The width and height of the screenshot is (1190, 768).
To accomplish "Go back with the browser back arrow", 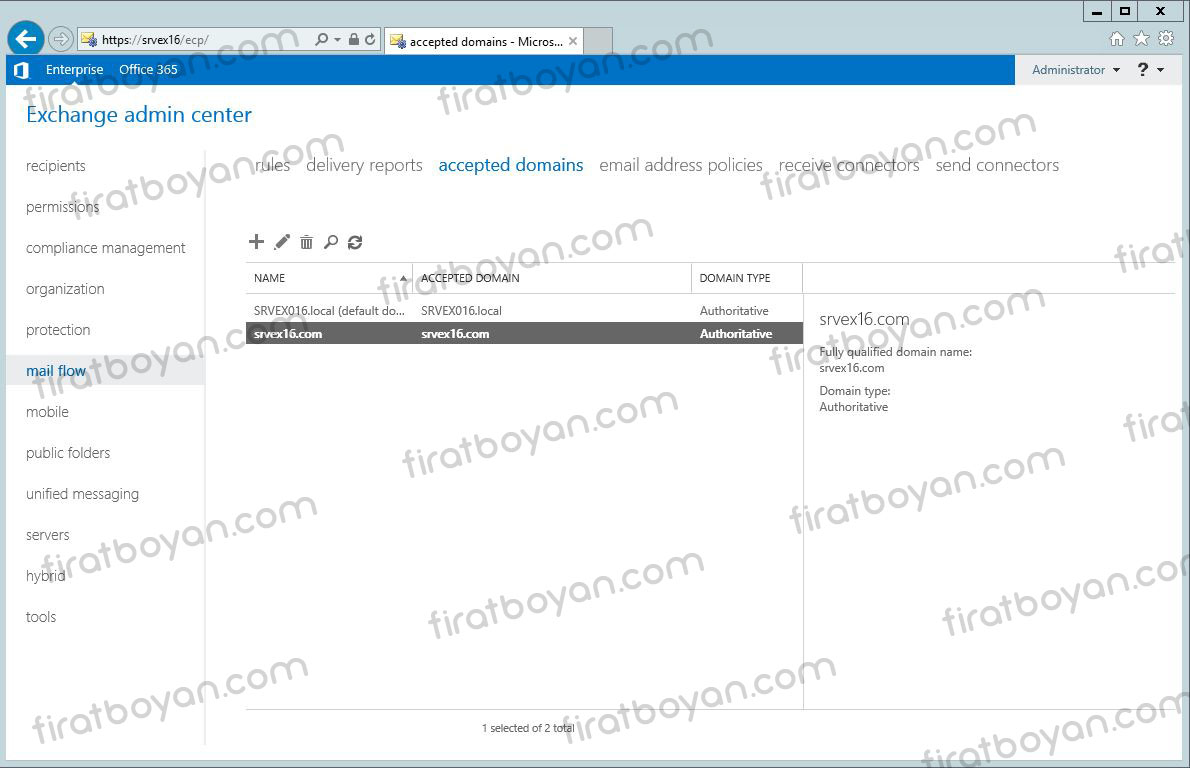I will (26, 38).
